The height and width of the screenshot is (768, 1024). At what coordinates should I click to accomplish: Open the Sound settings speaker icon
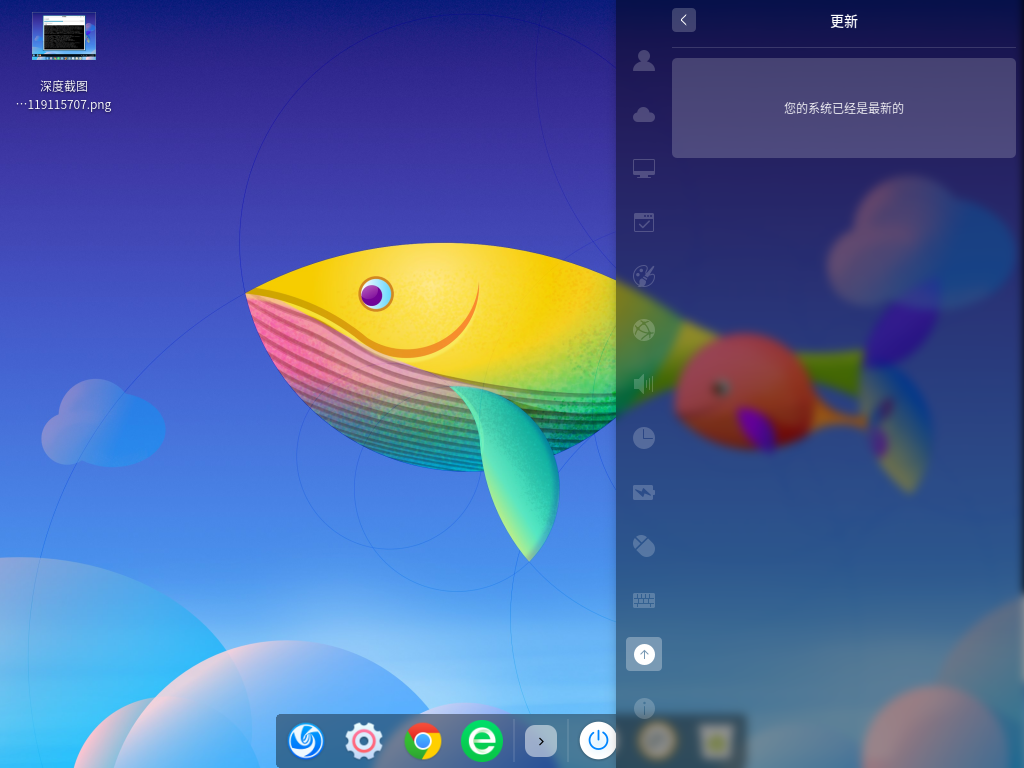click(643, 384)
